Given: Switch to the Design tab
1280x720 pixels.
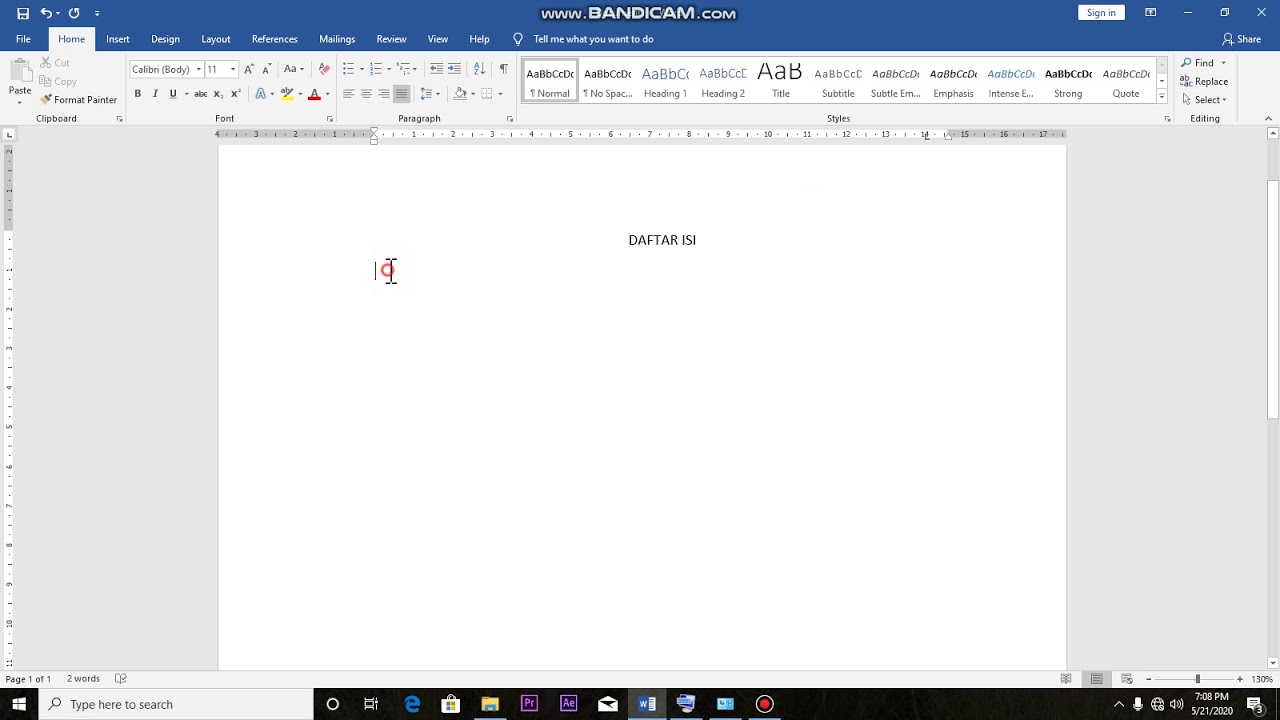Looking at the screenshot, I should 165,39.
